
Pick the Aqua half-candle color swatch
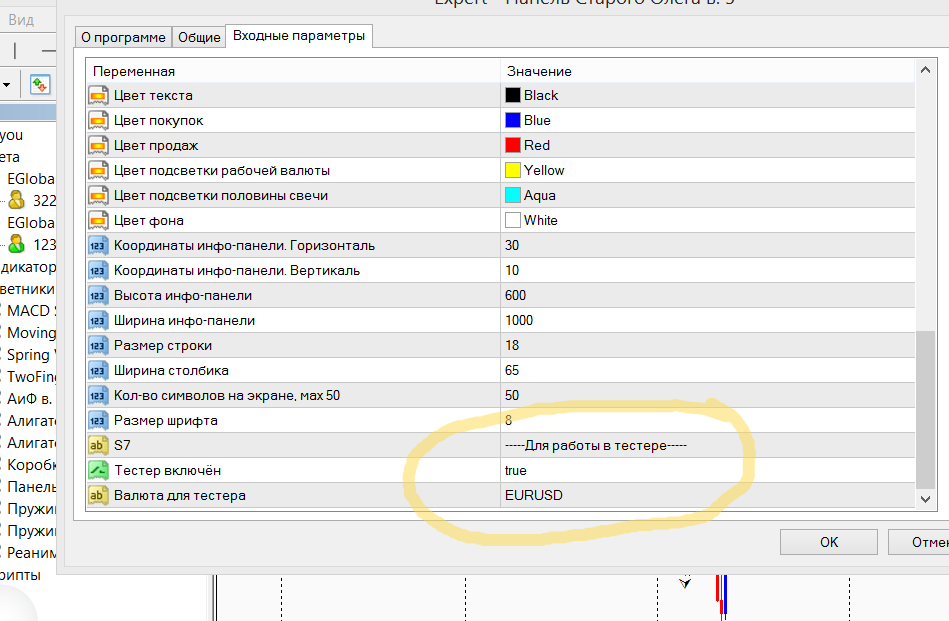[x=513, y=196]
